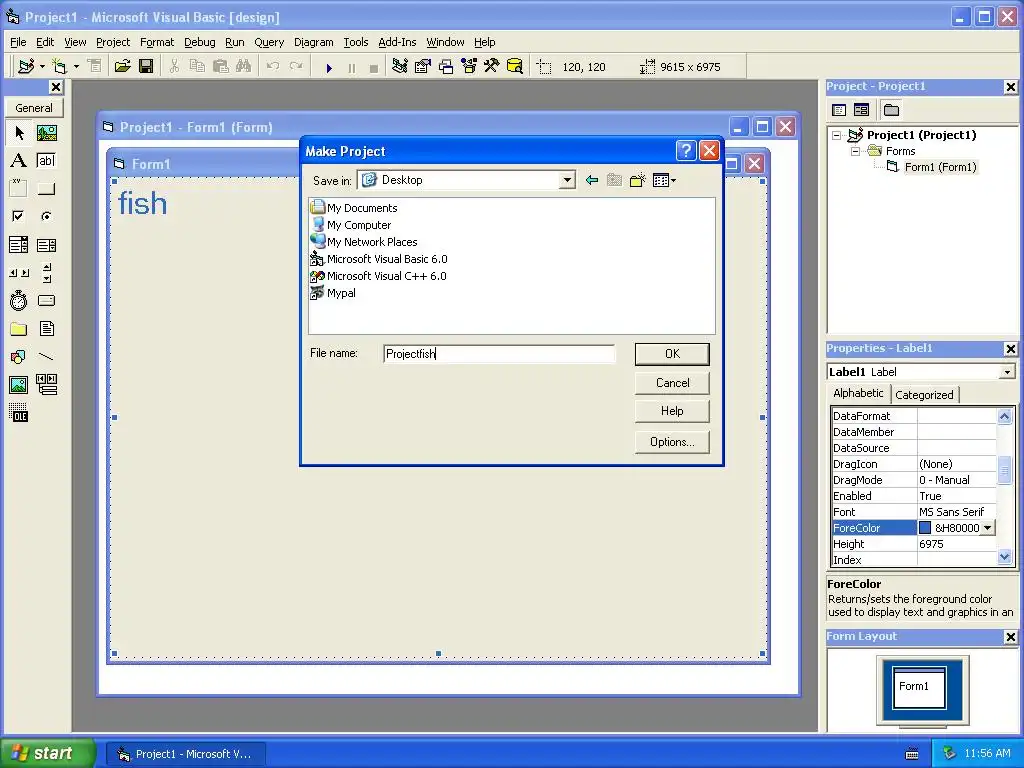Click the dialog's question mark help button
Screen dimensions: 1024x768
point(686,151)
